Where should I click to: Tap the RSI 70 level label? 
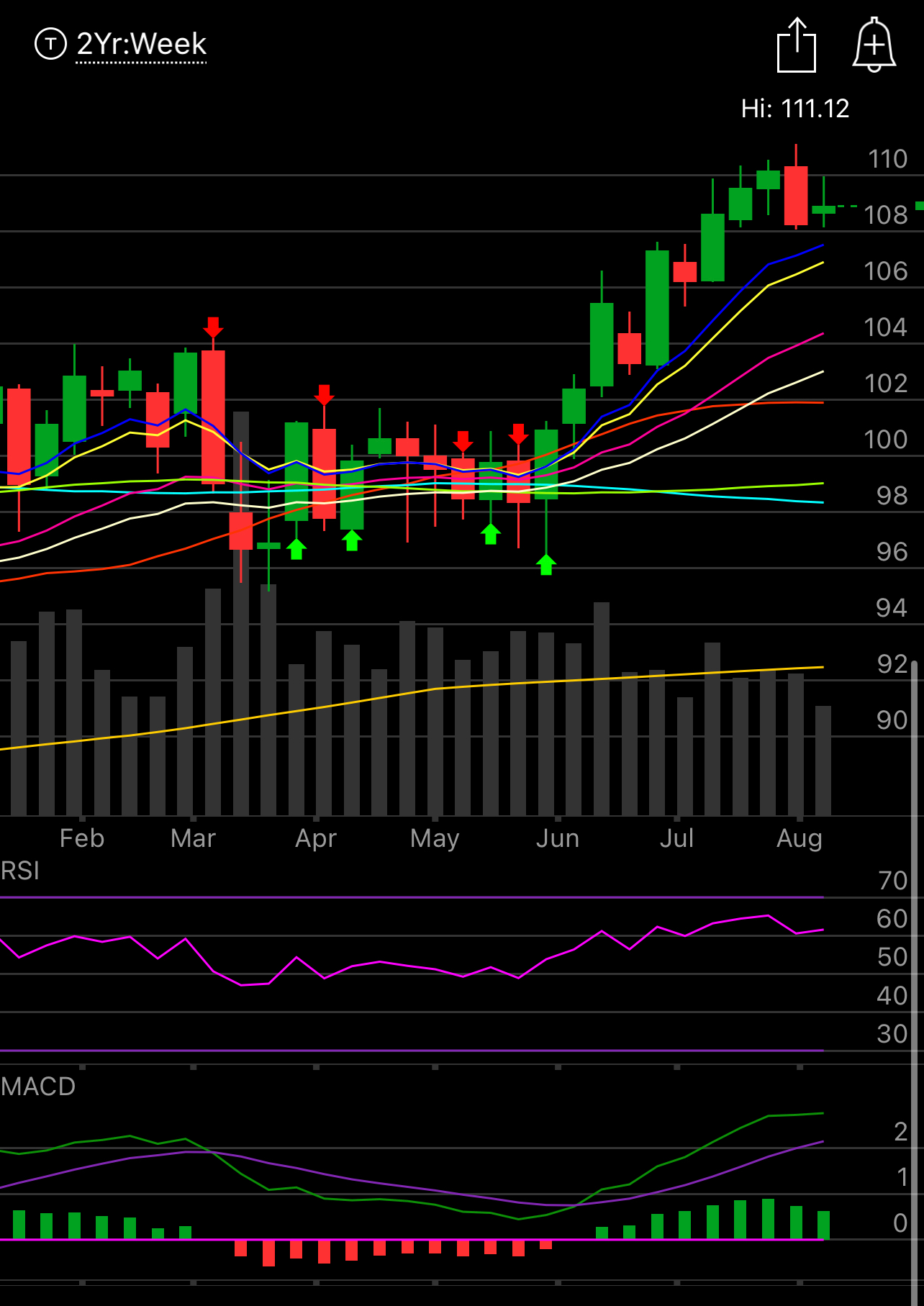pos(893,881)
